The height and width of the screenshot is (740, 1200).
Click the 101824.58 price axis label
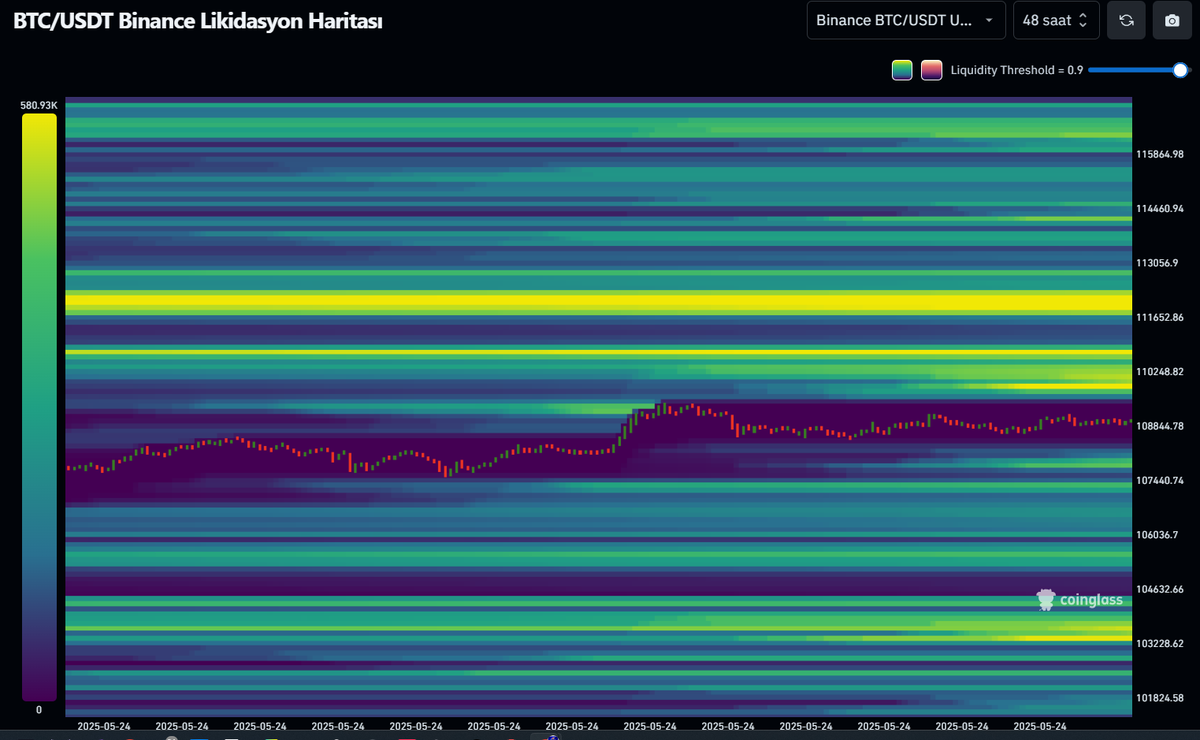point(1160,697)
